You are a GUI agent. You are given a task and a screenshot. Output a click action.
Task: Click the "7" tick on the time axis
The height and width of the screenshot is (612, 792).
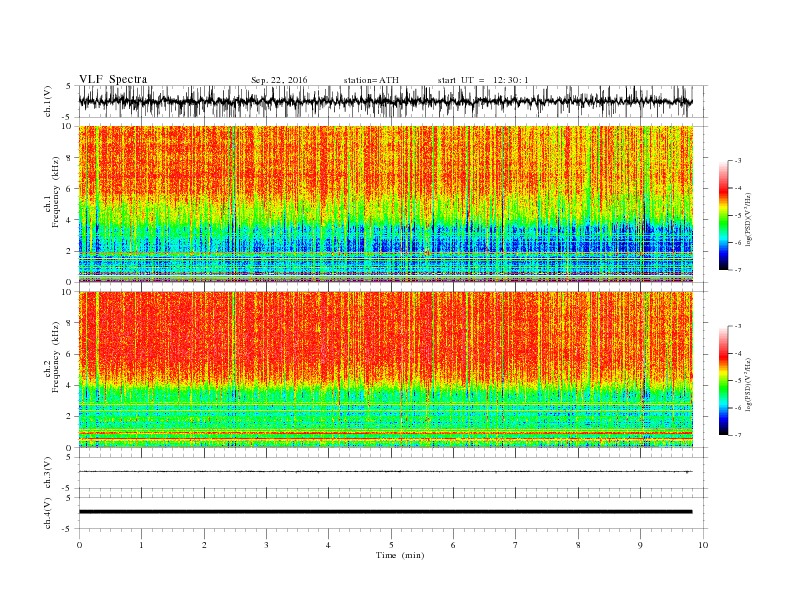516,545
